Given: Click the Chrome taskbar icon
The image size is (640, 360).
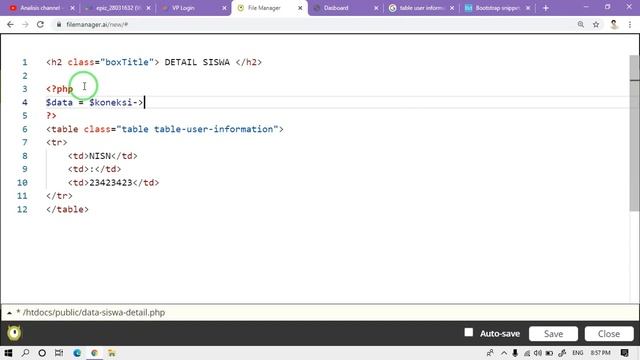Looking at the screenshot, I should 94,353.
